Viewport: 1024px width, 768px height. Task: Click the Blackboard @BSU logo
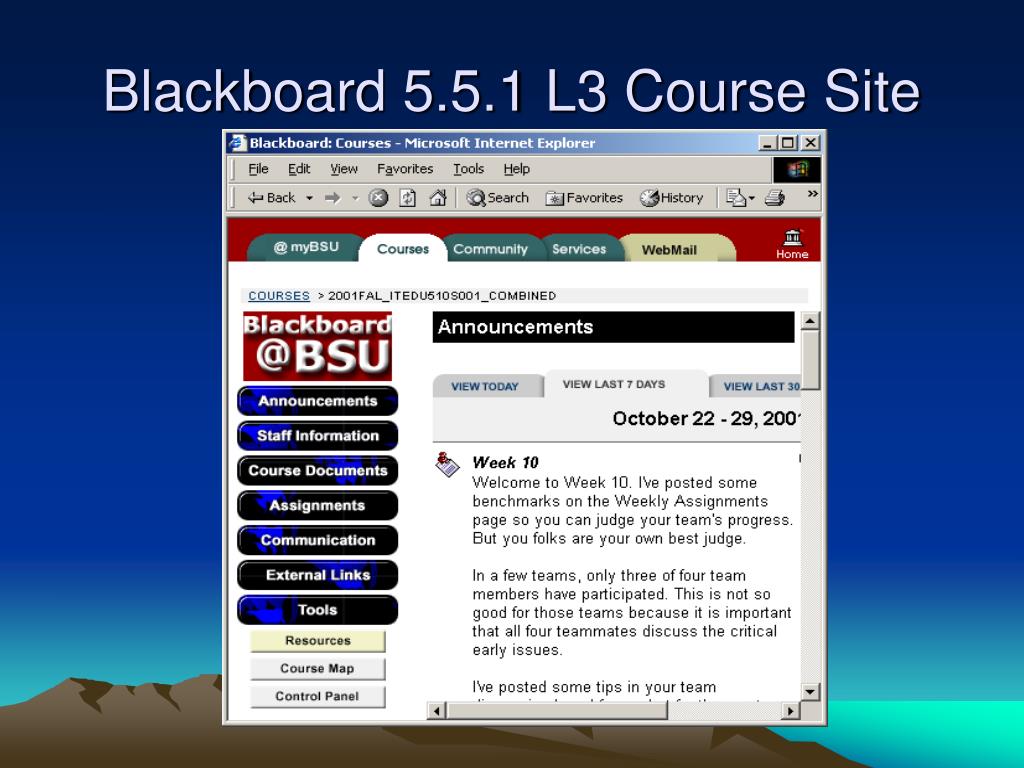click(x=317, y=346)
